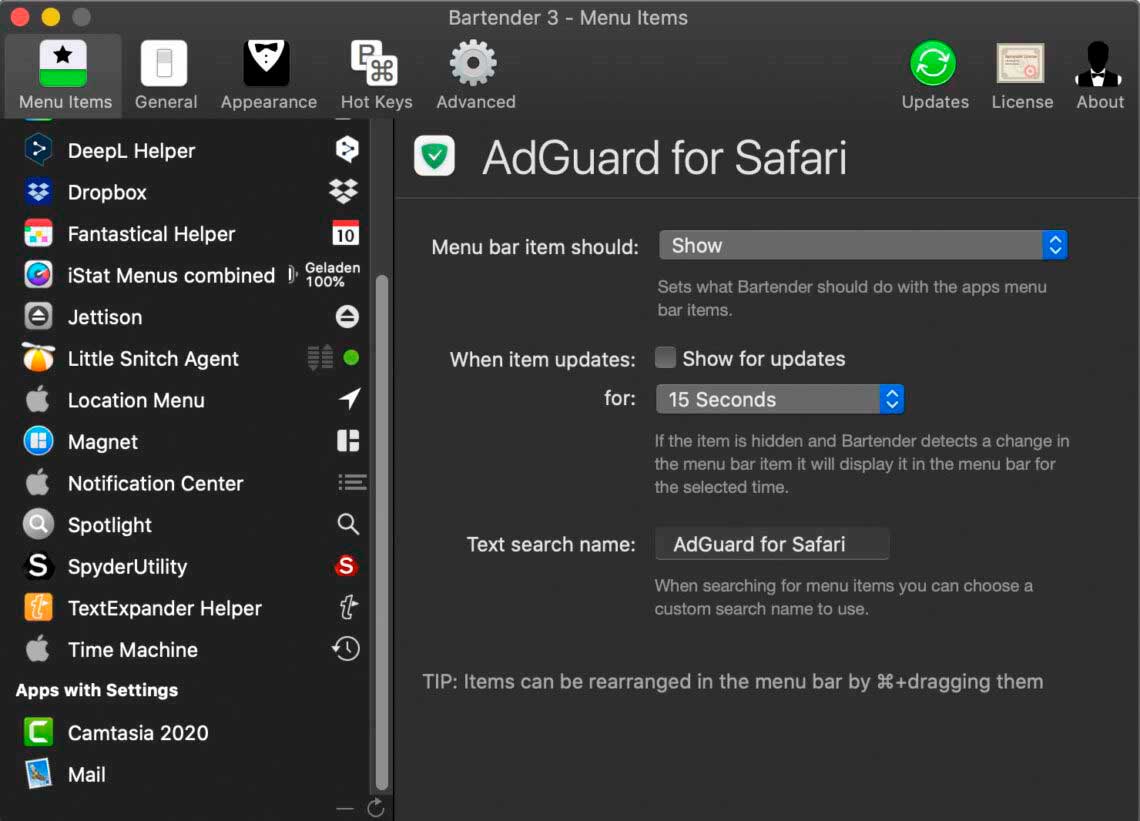1140x821 pixels.
Task: Open the Updates toolbar icon
Action: tap(934, 66)
